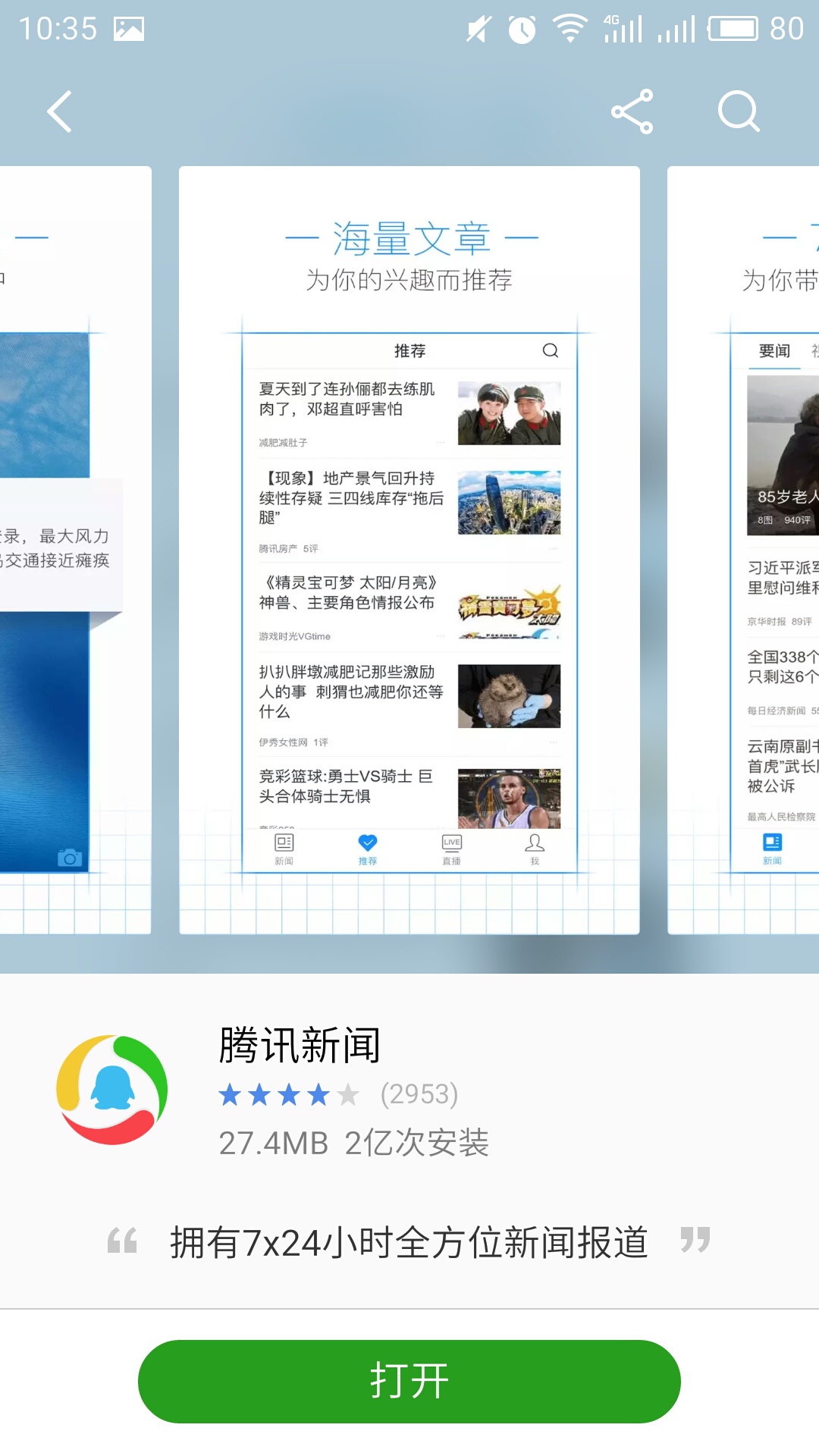Tap the 我 profile icon in preview
This screenshot has width=819, height=1456.
coord(535,848)
